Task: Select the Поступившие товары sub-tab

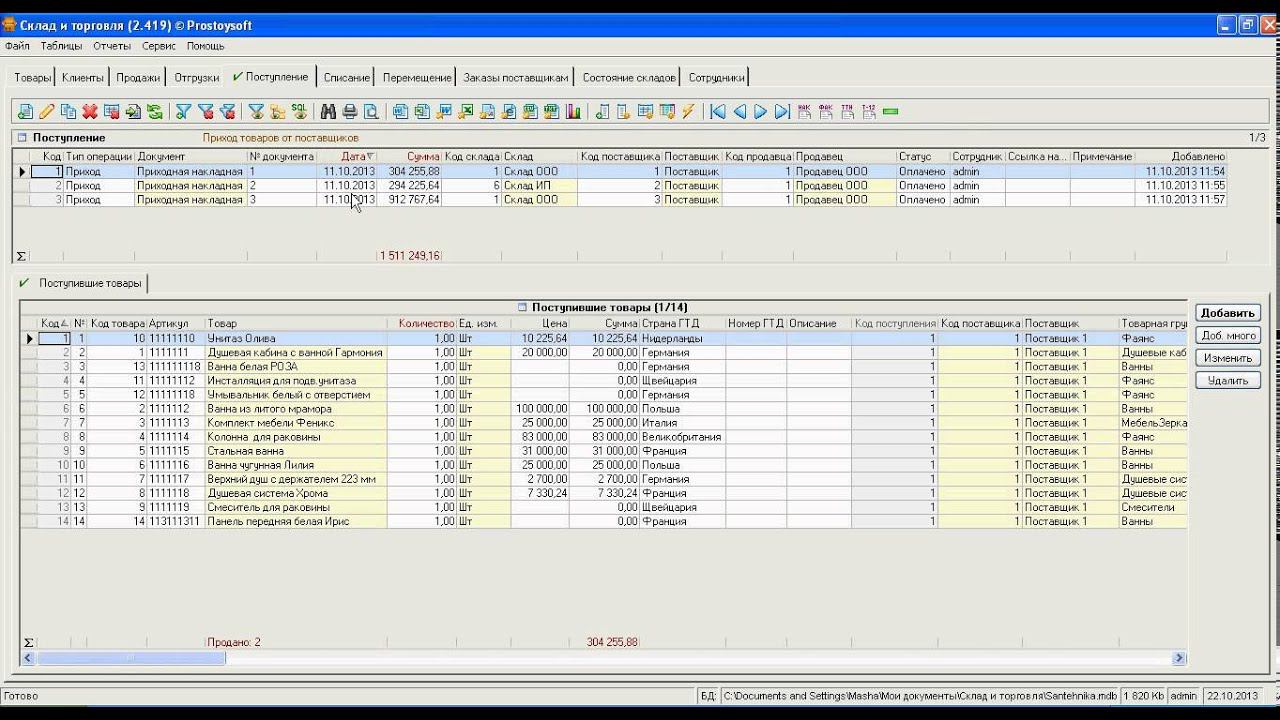Action: click(x=82, y=284)
